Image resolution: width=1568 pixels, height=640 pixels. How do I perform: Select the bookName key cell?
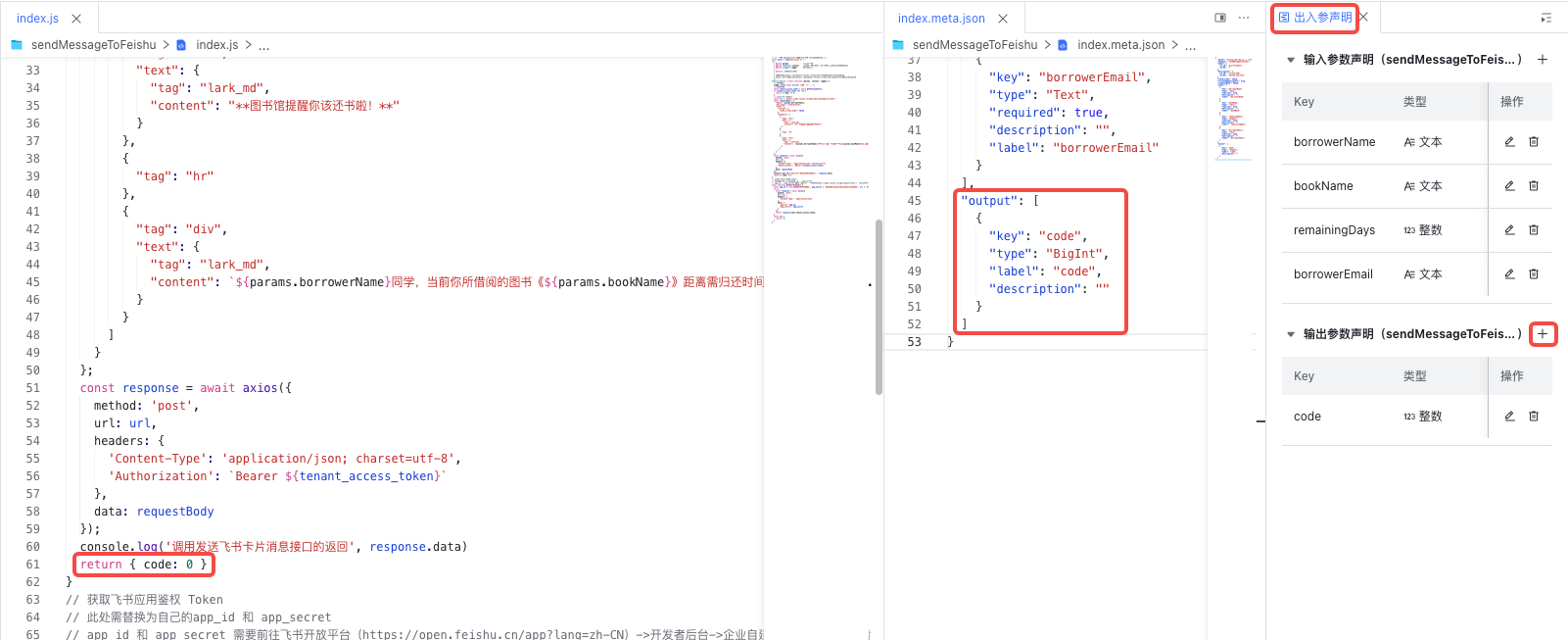click(x=1323, y=186)
